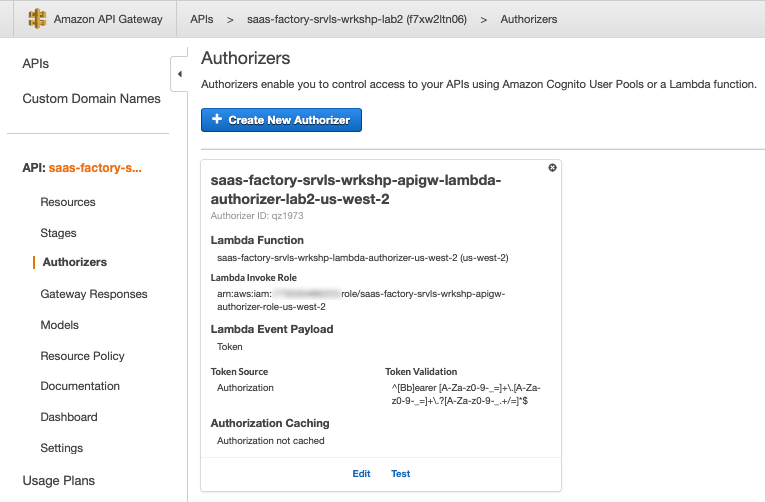This screenshot has height=502, width=765.
Task: Click the Token Validation label
Action: [x=421, y=372]
